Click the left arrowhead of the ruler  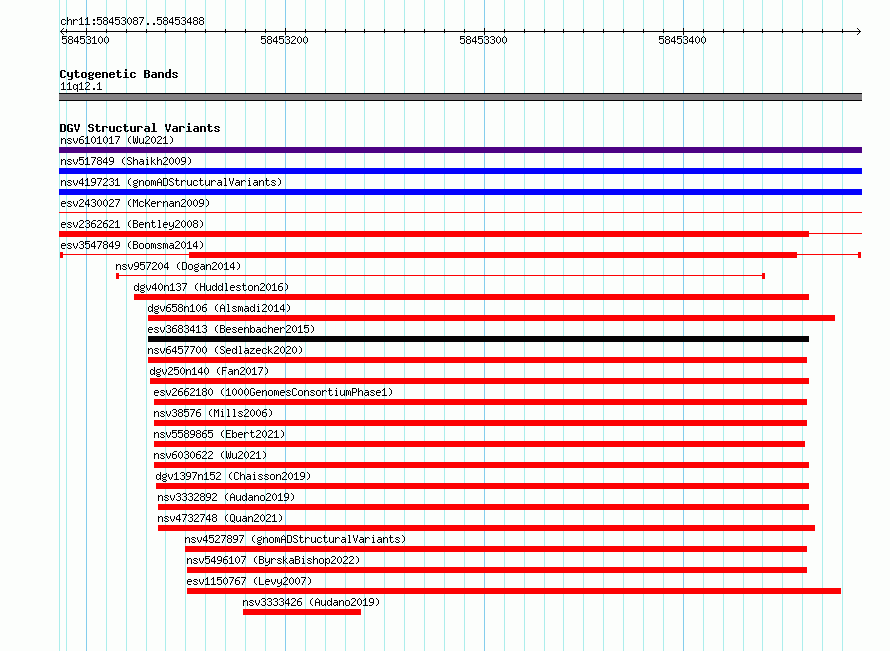[x=62, y=31]
